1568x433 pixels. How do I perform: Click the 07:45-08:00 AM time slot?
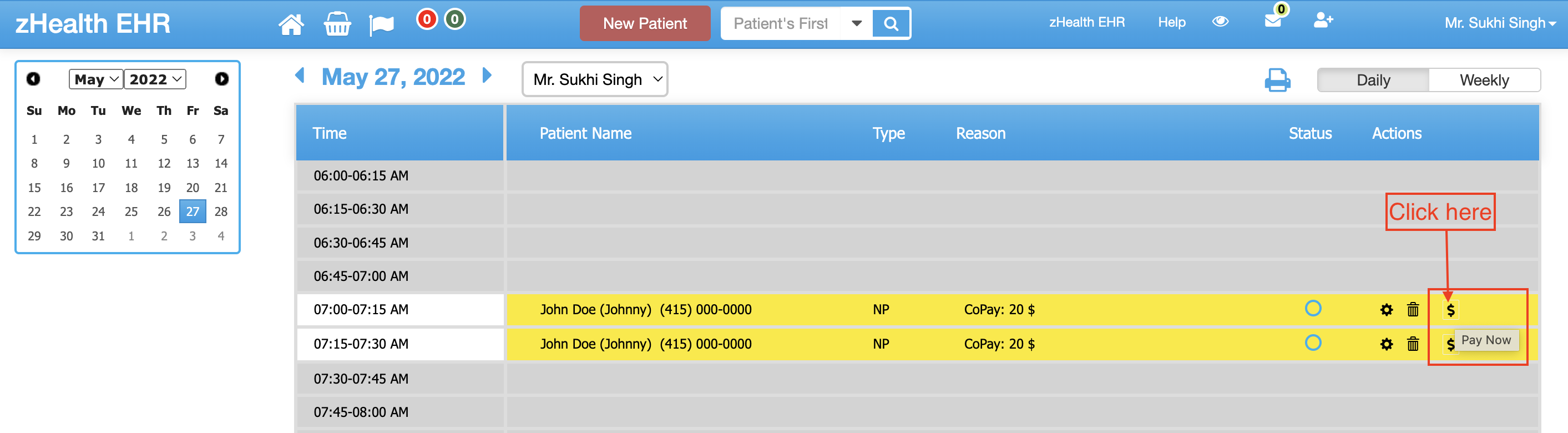coord(400,412)
